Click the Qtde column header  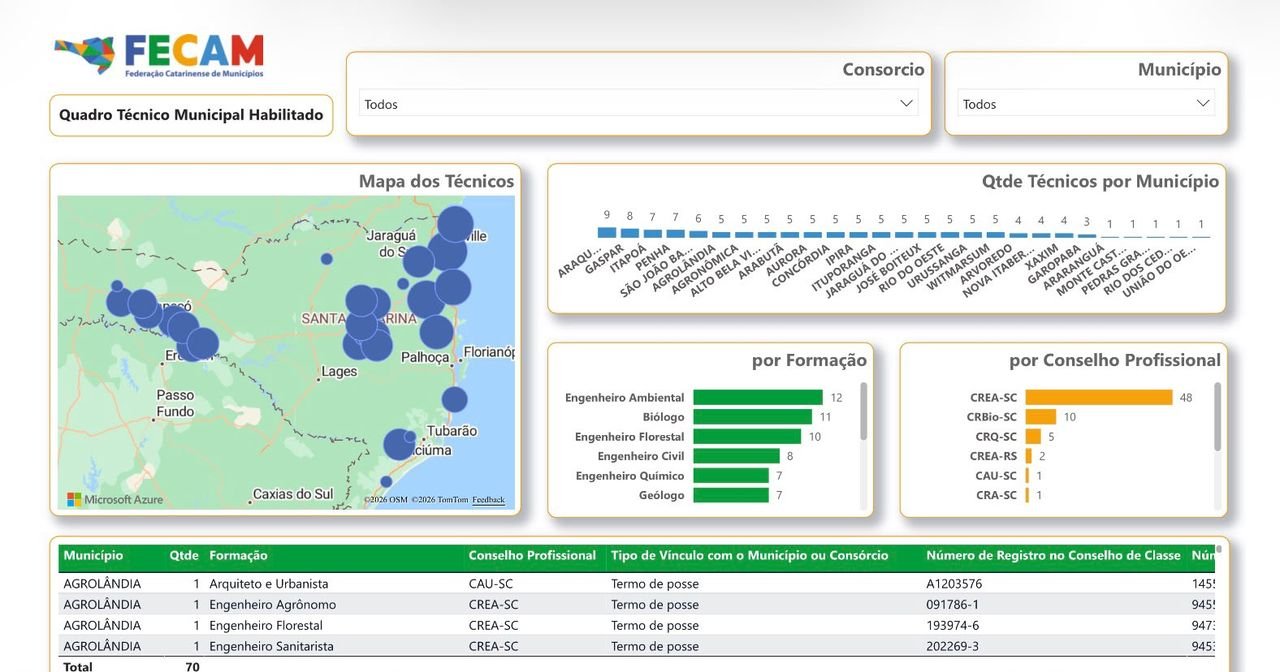click(184, 555)
